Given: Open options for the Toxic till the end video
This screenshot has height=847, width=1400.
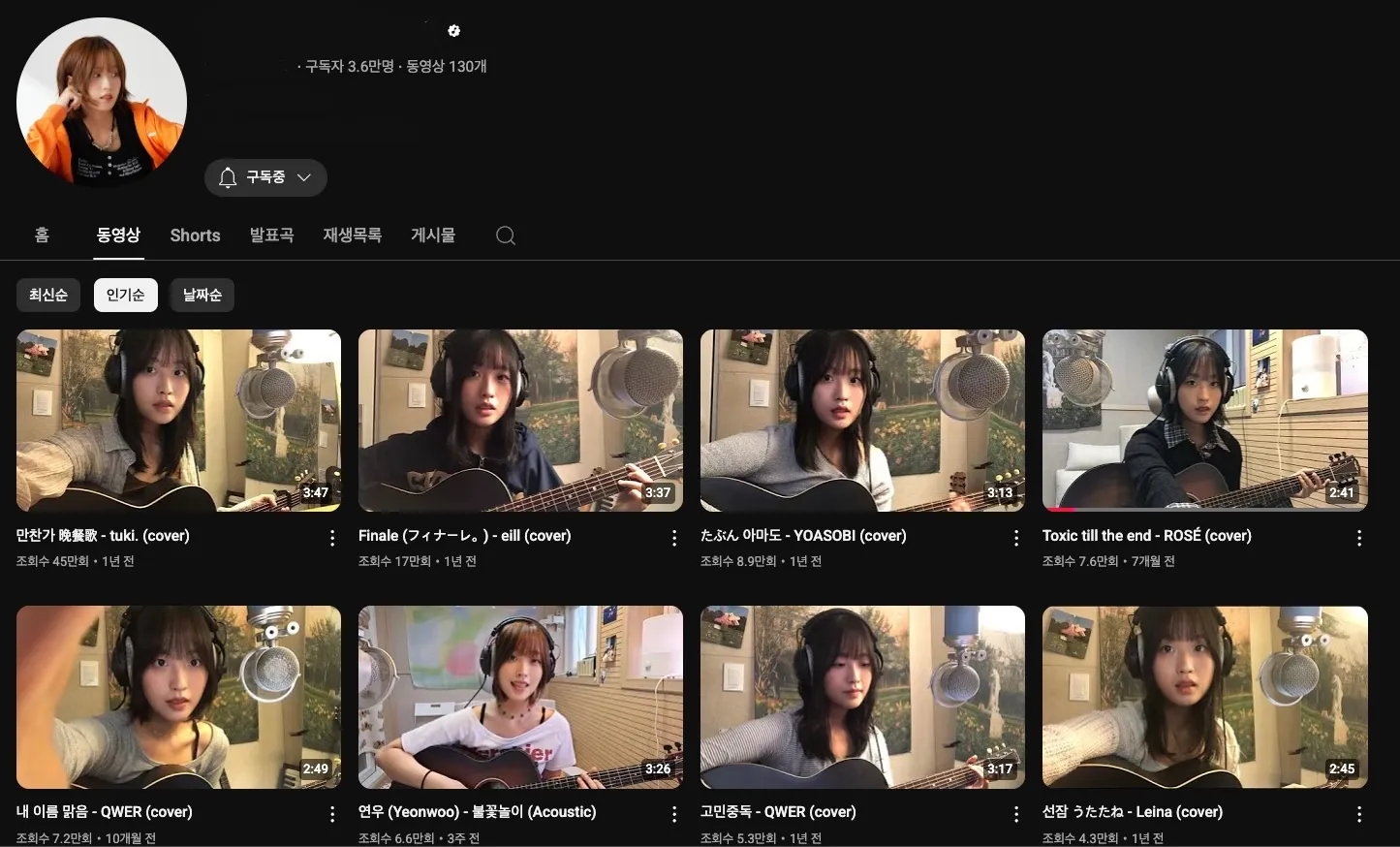Looking at the screenshot, I should [x=1359, y=537].
